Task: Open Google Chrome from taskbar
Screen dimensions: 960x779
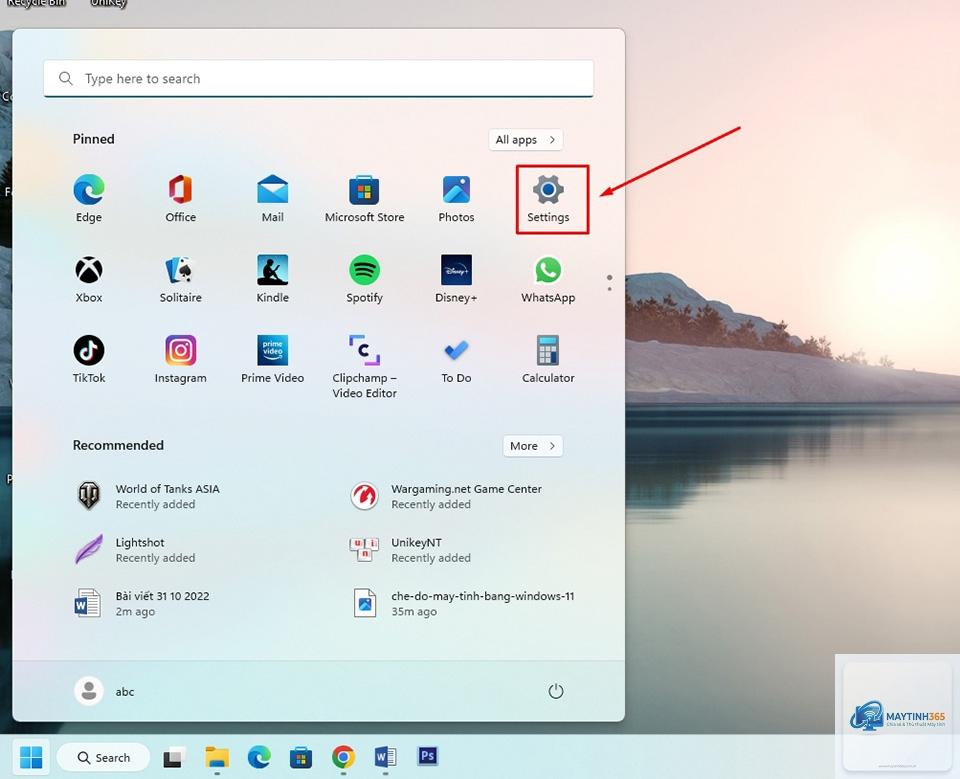Action: click(343, 758)
